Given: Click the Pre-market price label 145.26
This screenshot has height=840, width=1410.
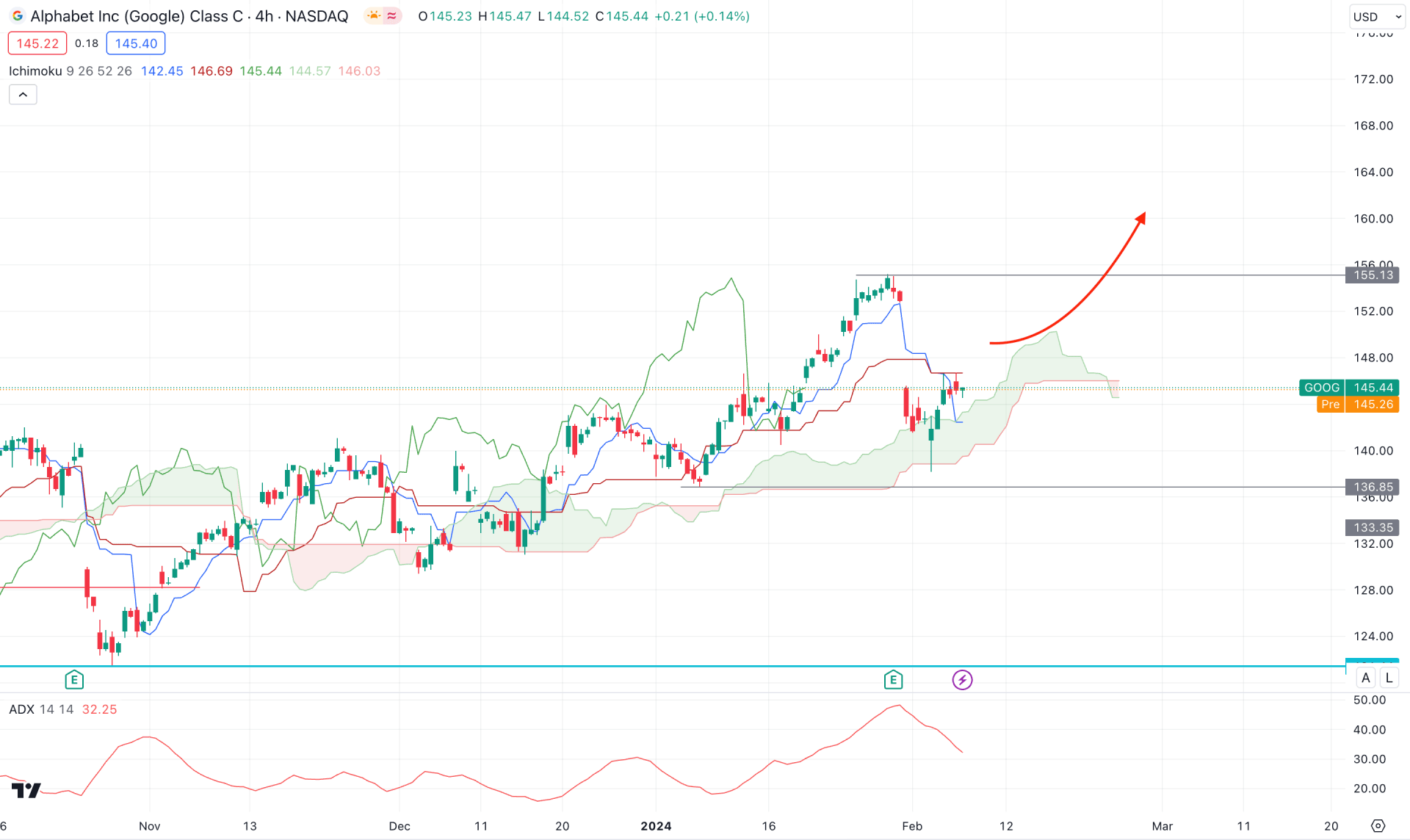Looking at the screenshot, I should 1358,405.
